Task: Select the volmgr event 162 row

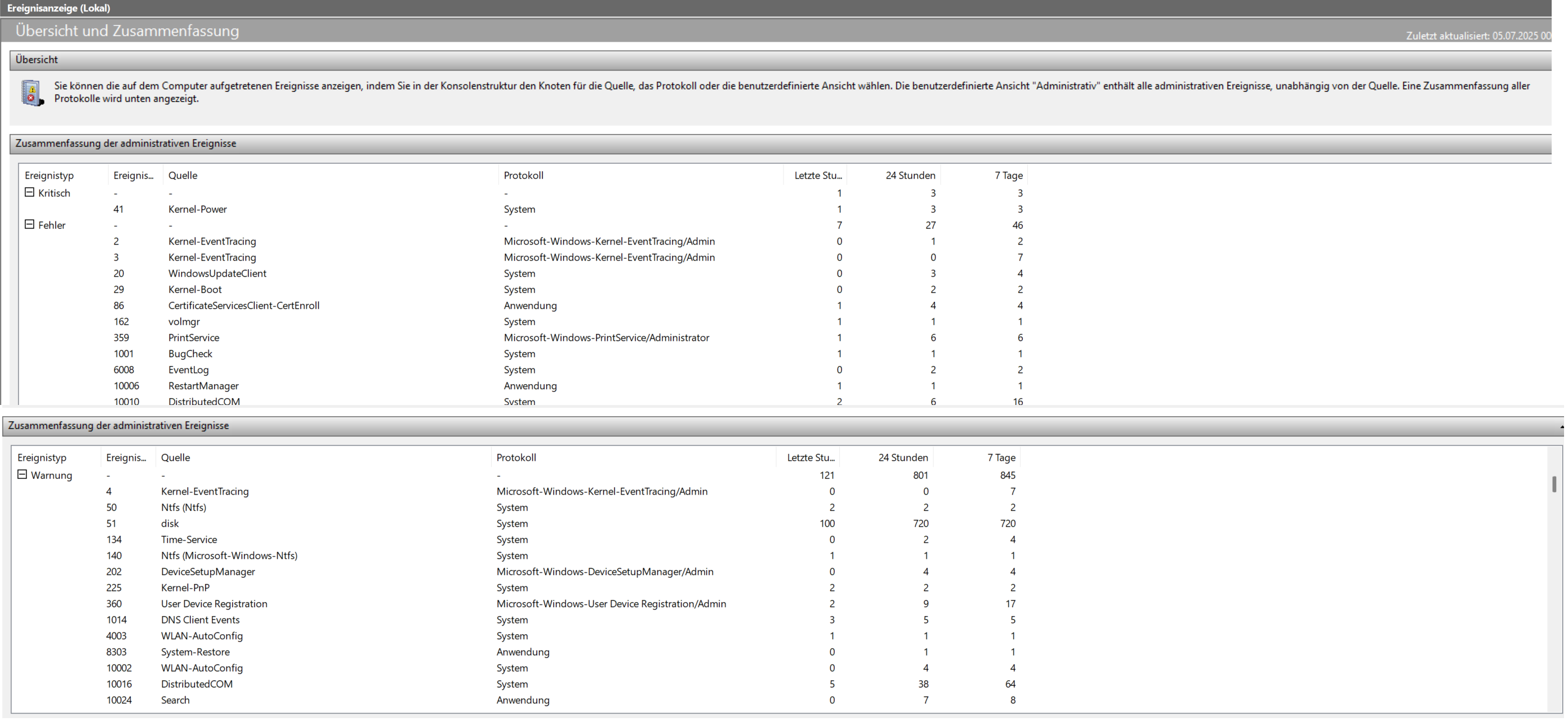Action: coord(184,321)
